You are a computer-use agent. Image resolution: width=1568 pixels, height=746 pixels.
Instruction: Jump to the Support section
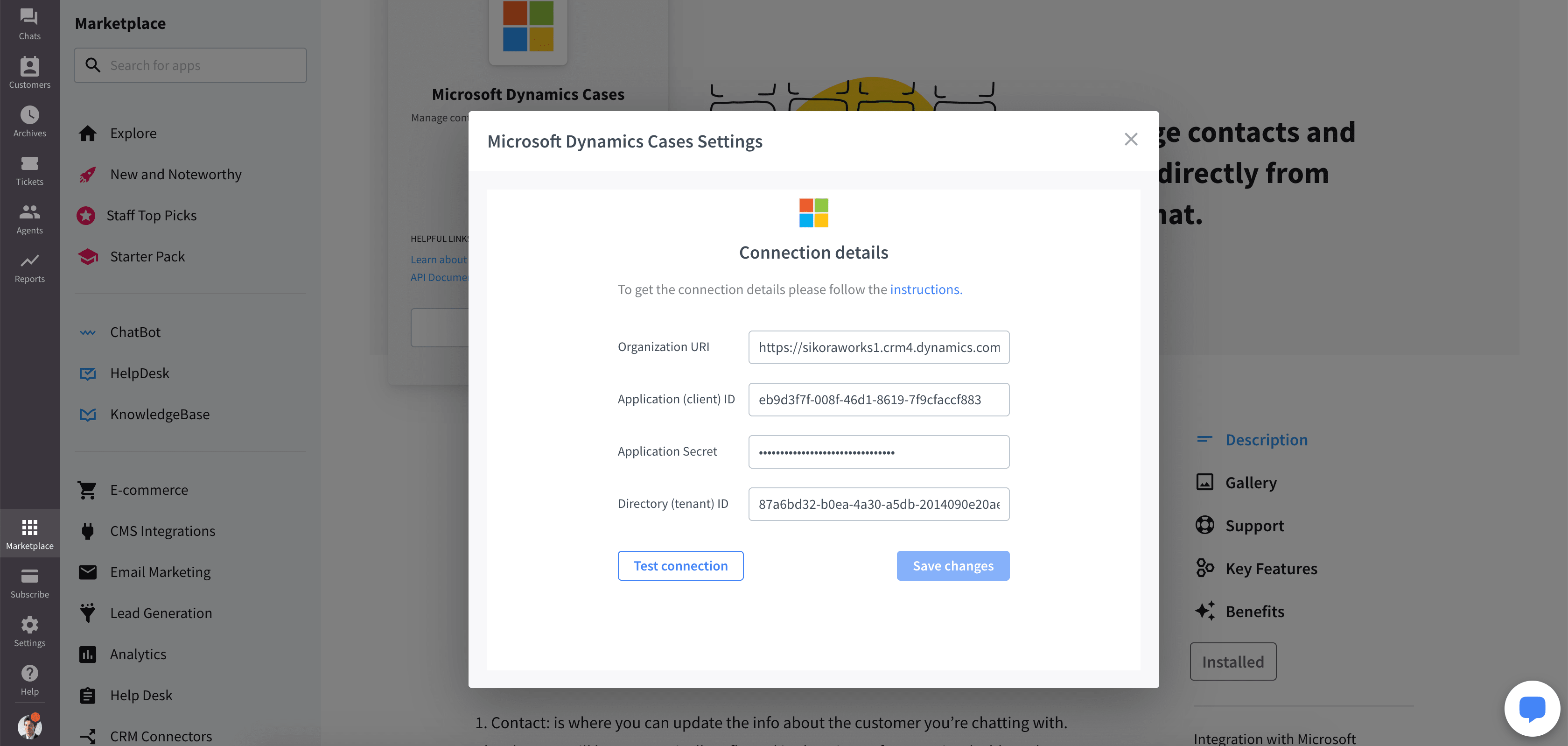(x=1254, y=526)
